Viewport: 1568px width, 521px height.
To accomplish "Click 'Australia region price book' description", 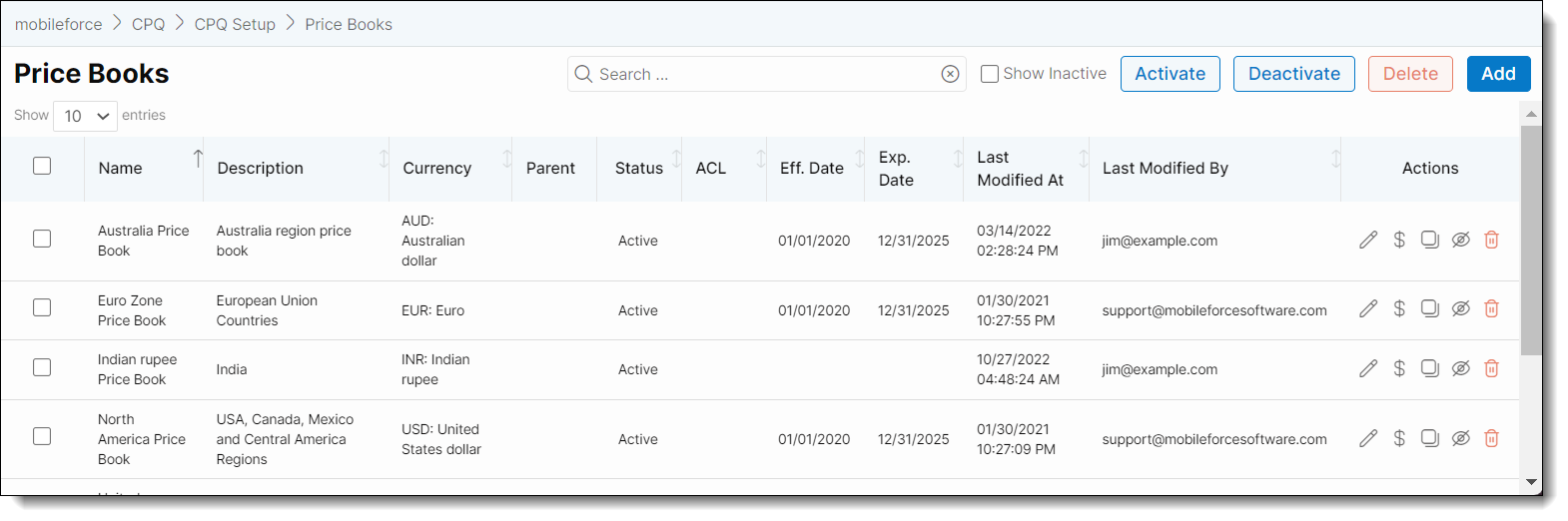I will [284, 241].
